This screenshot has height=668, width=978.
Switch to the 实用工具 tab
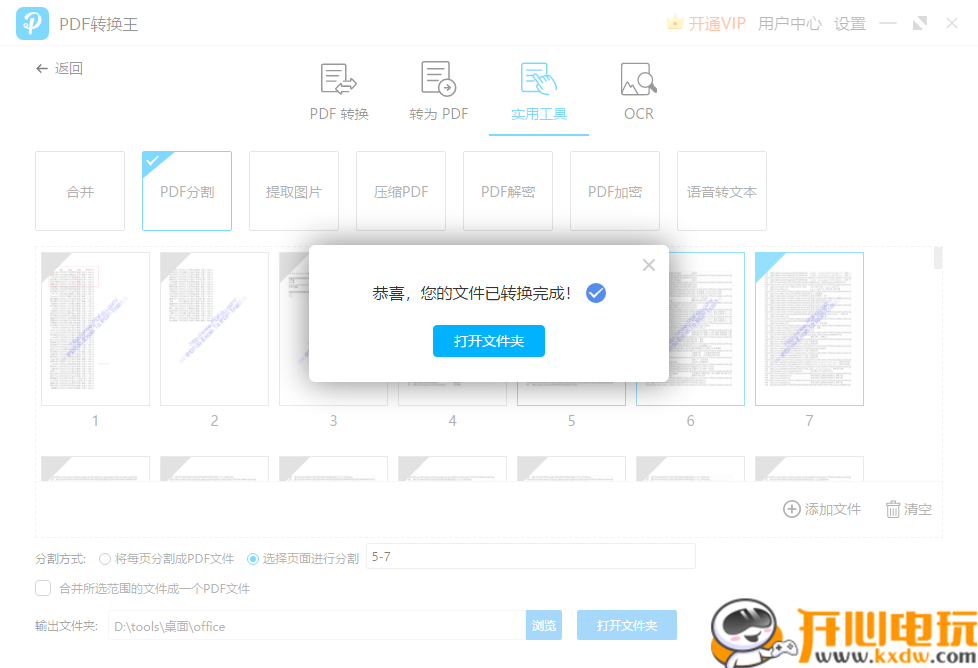(x=538, y=92)
